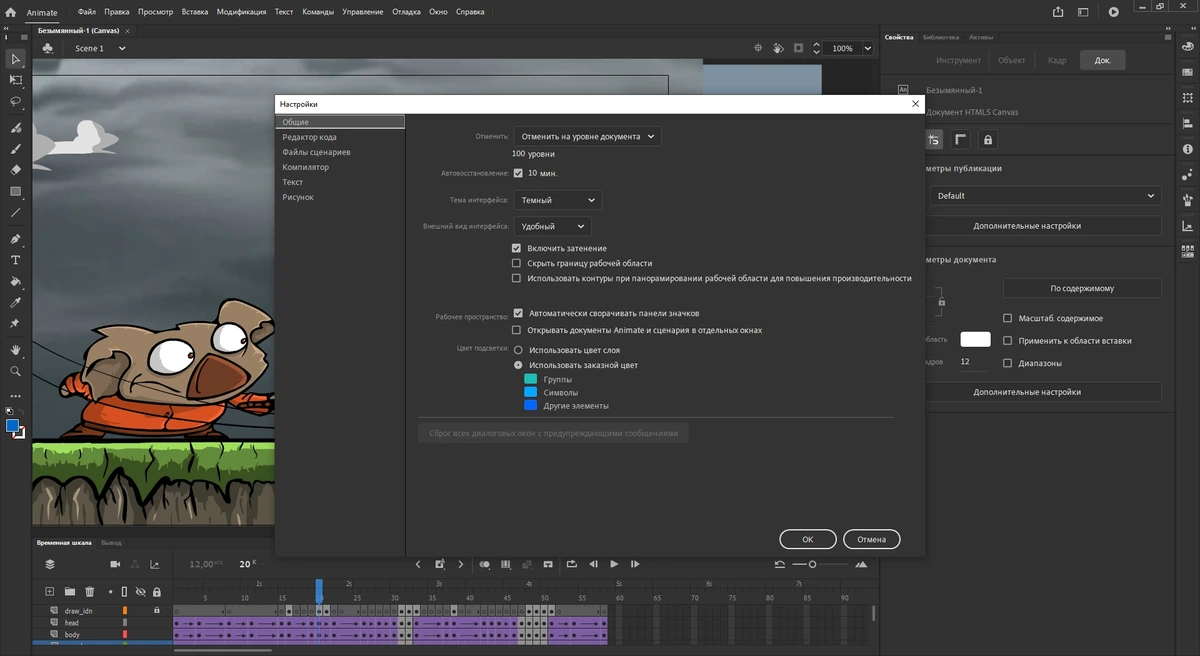Play the timeline animation
The width and height of the screenshot is (1200, 656).
pyautogui.click(x=614, y=564)
